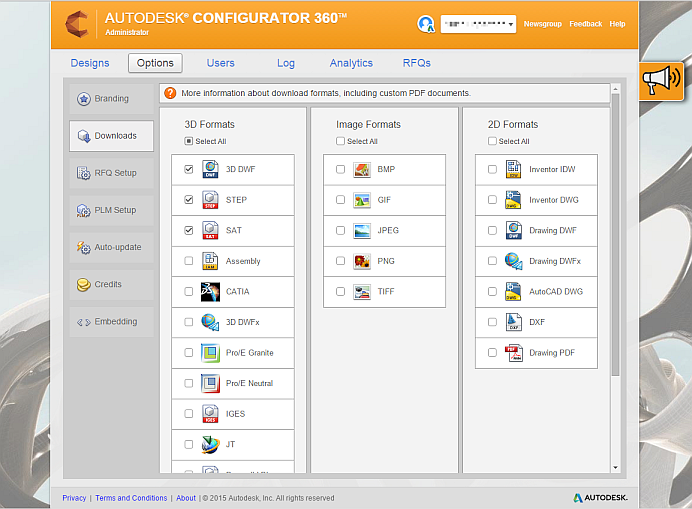Viewport: 692px width, 509px height.
Task: Select Downloads in the sidebar
Action: 111,136
